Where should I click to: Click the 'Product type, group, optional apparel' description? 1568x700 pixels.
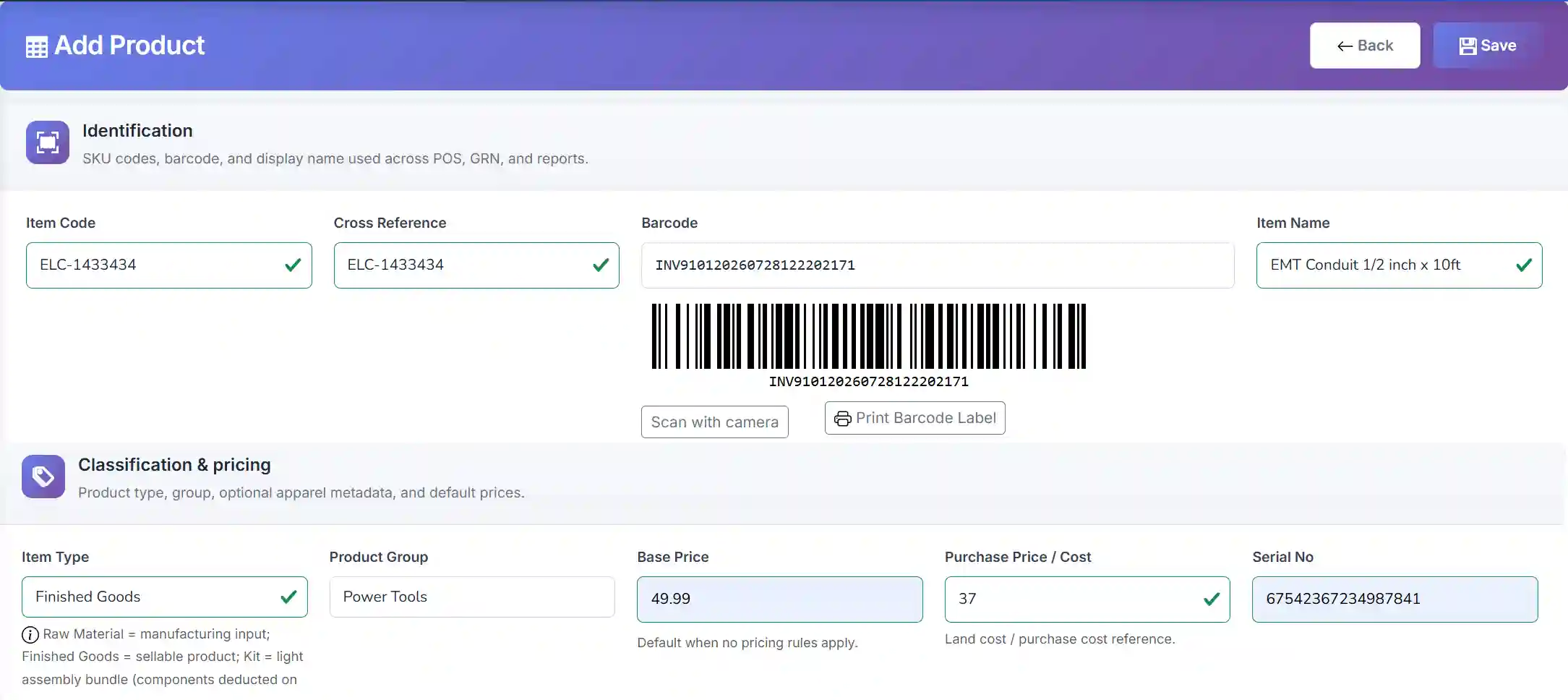301,492
